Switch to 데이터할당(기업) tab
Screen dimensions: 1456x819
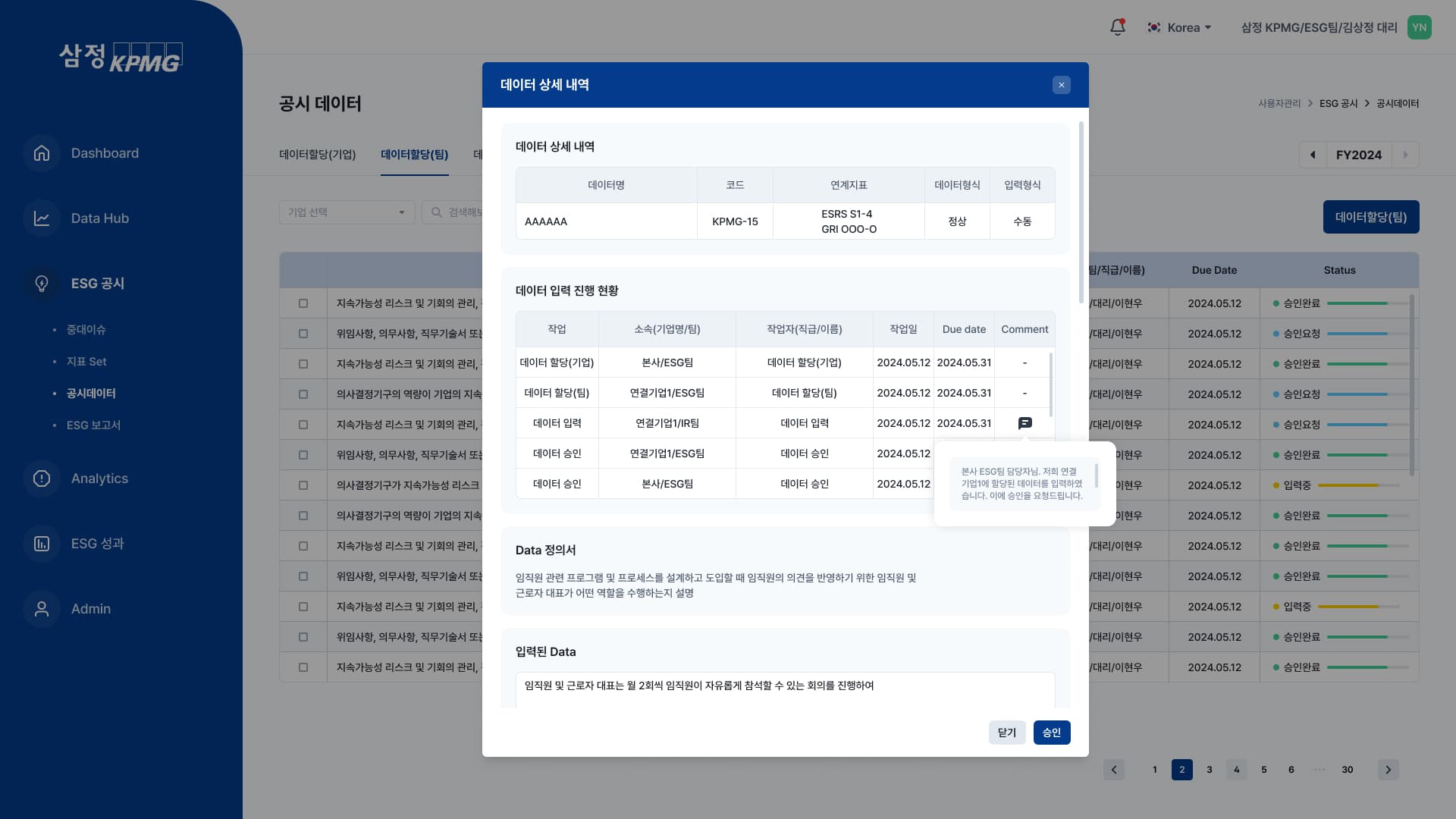tap(317, 155)
